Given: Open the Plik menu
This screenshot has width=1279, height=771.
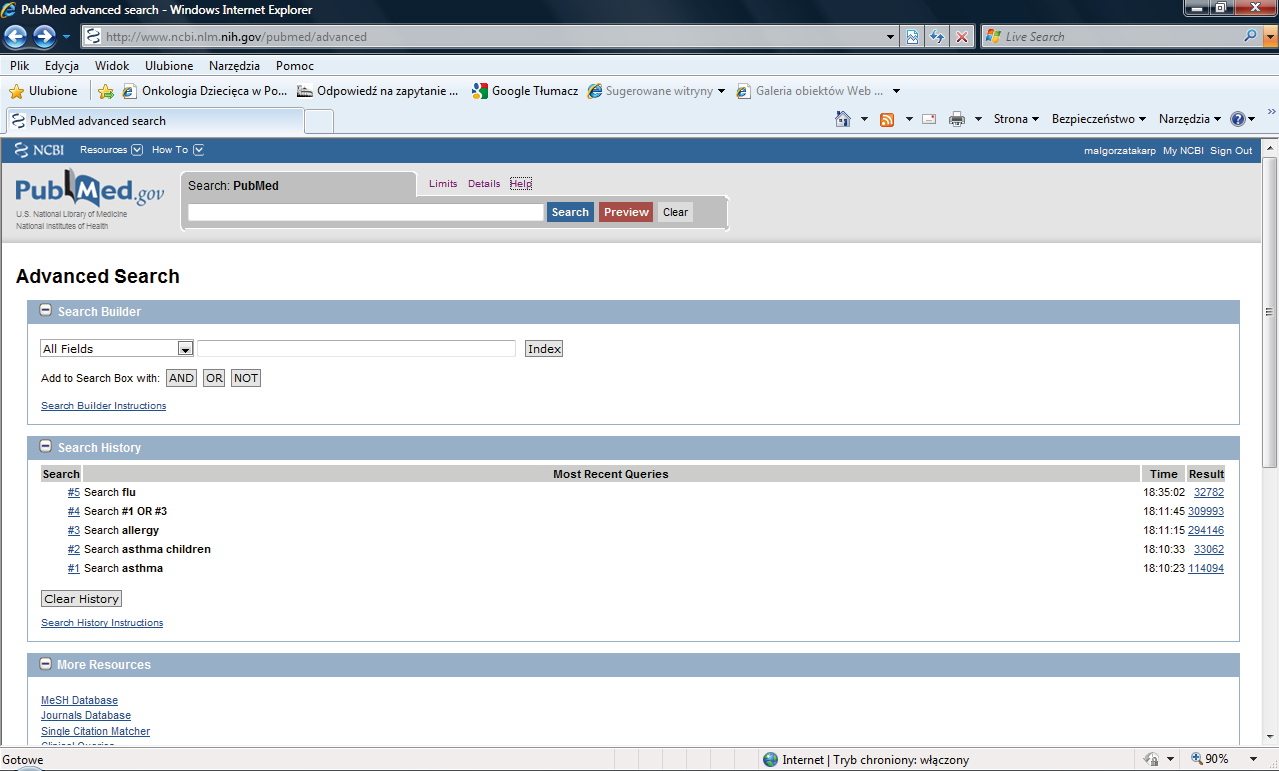Looking at the screenshot, I should point(20,66).
